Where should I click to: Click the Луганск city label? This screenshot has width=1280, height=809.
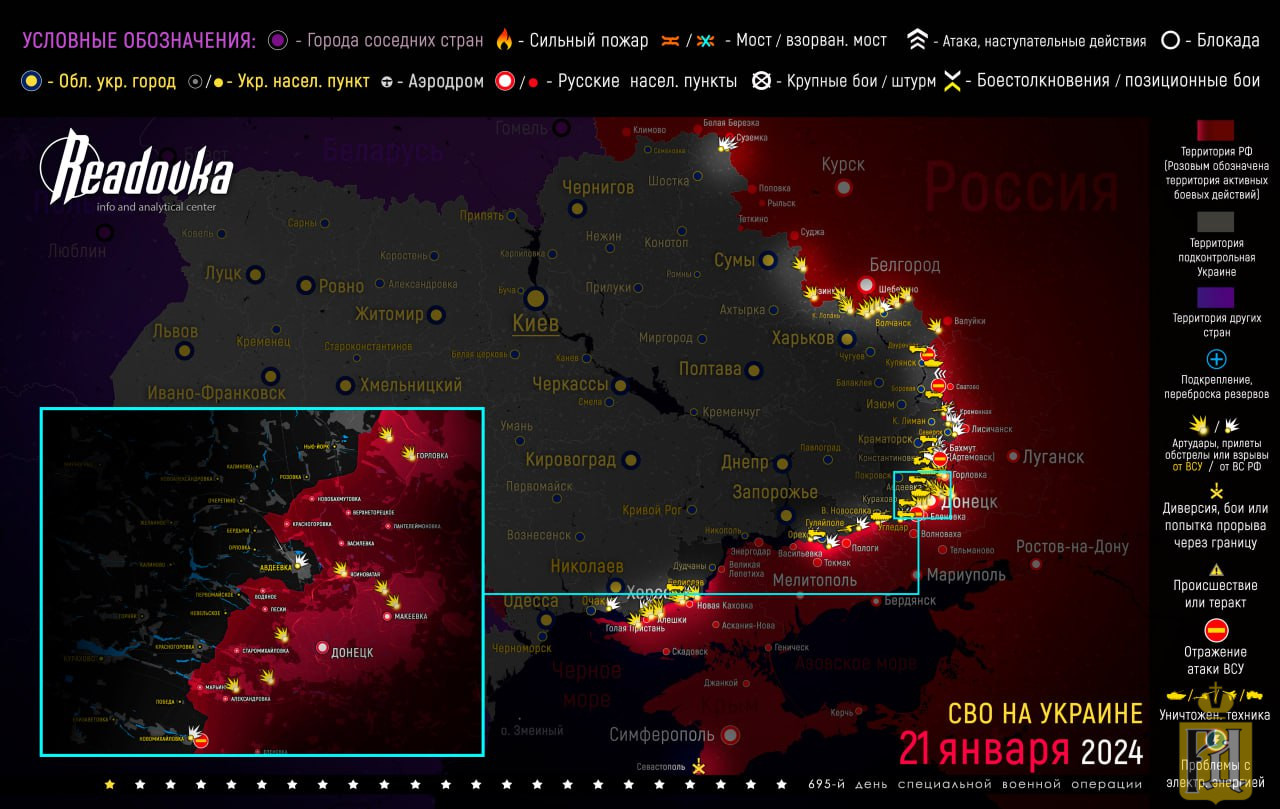[x=1053, y=456]
